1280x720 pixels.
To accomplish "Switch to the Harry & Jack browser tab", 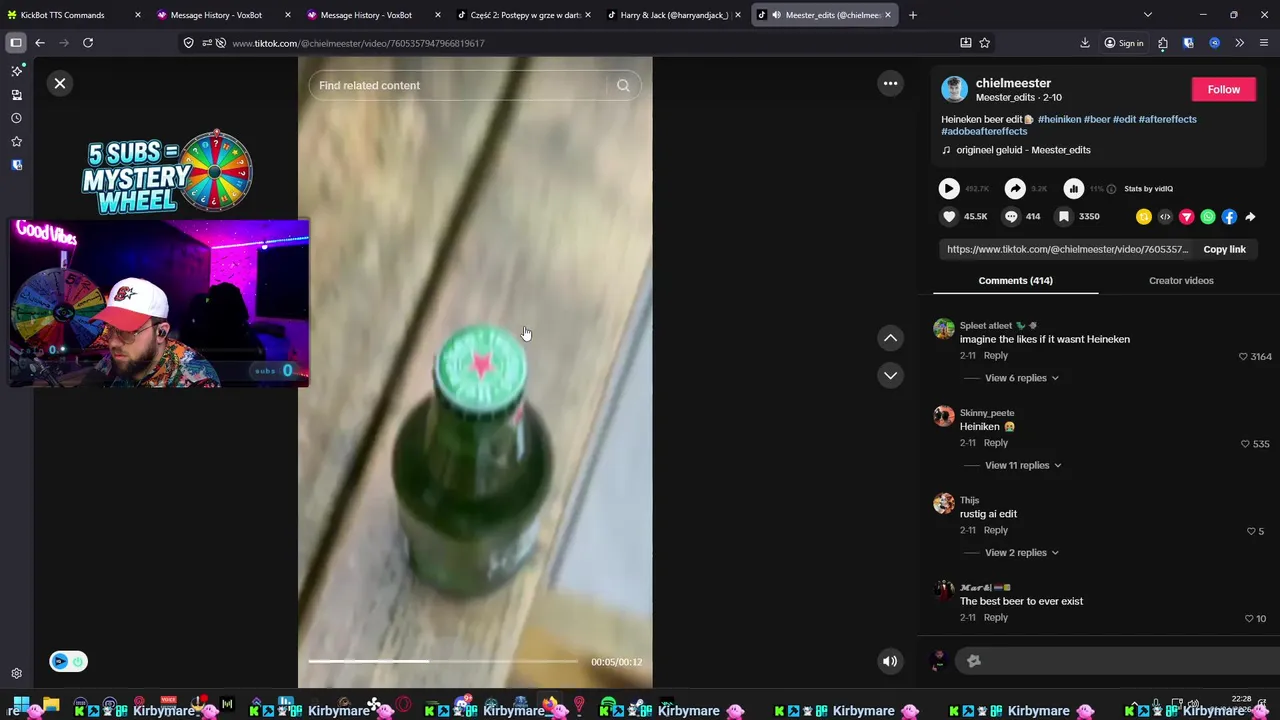I will coord(675,15).
